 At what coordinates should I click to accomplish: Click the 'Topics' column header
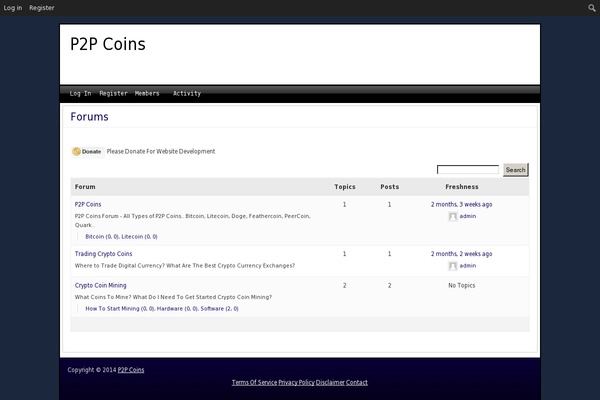click(x=345, y=187)
